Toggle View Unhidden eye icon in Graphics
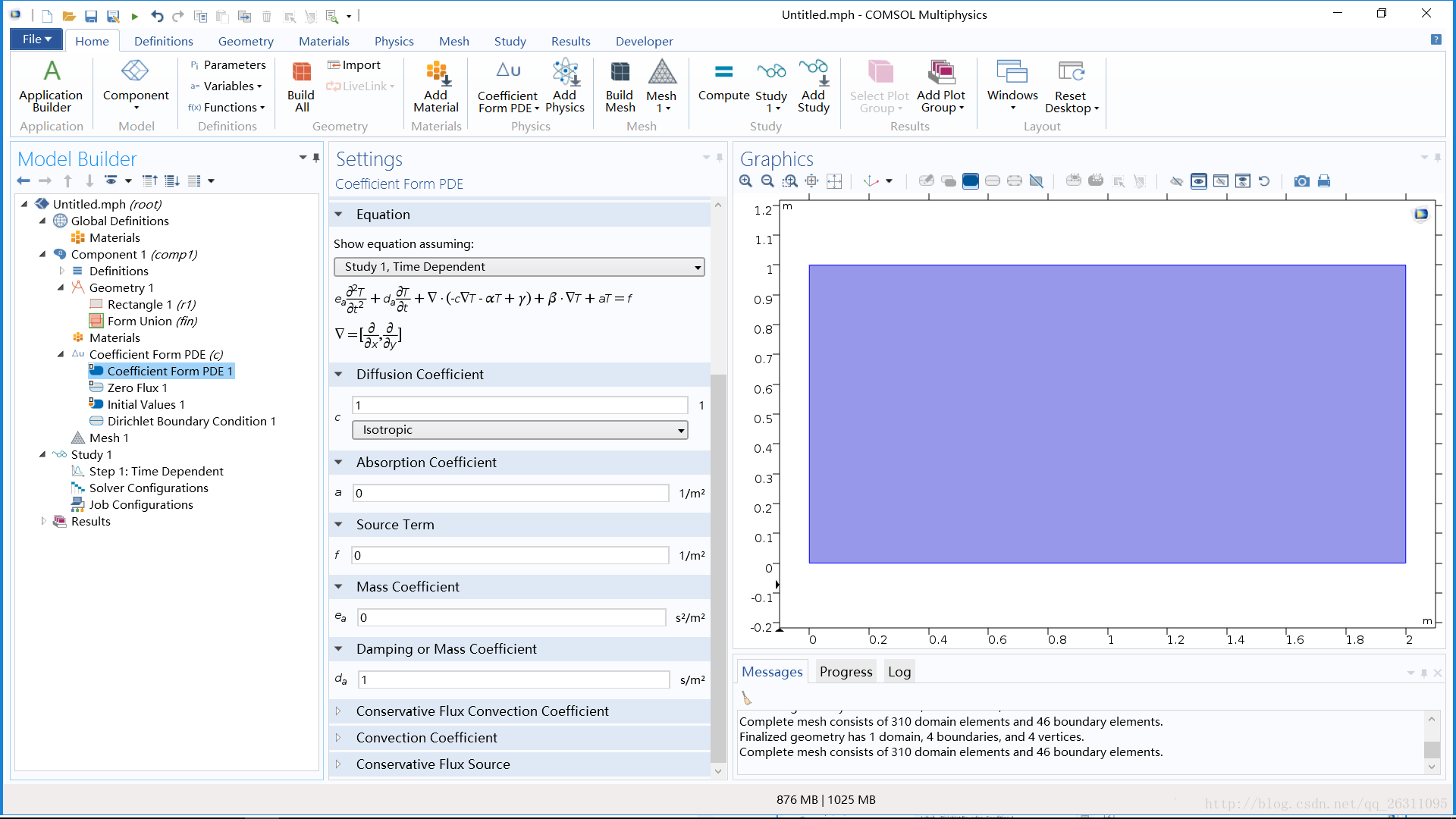 [1199, 181]
